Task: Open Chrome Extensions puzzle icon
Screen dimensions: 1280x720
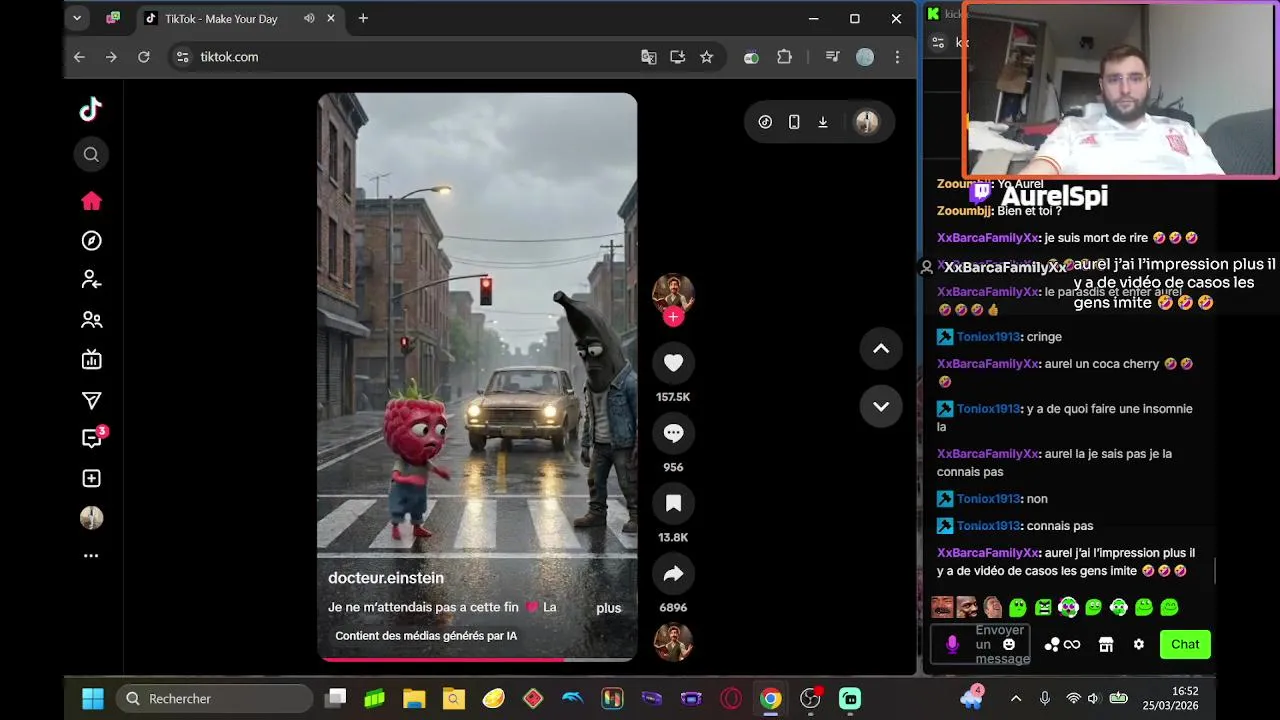Action: point(784,57)
